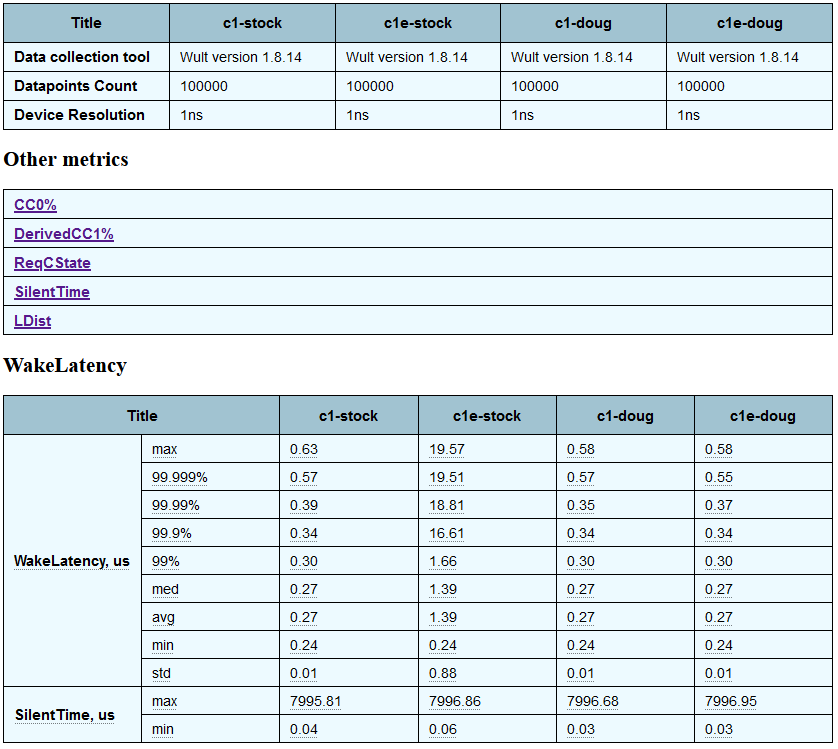Click the 0.88 std value for c1e-stock
This screenshot has height=749, width=838.
(443, 673)
